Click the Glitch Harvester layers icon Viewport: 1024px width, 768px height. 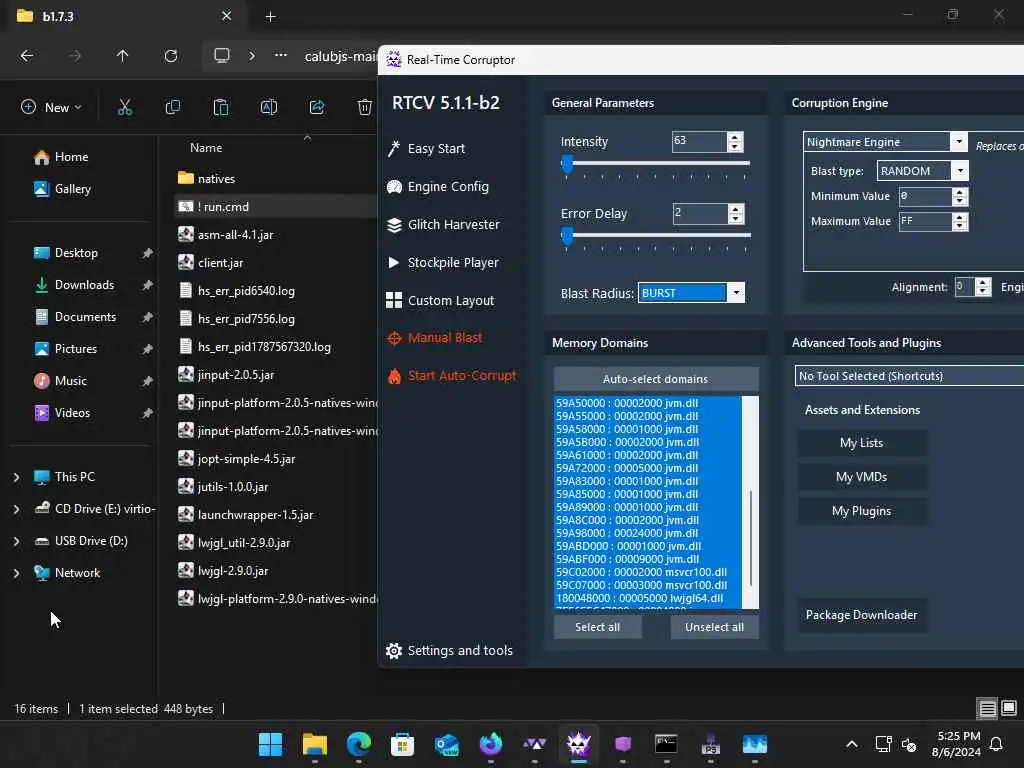(394, 225)
